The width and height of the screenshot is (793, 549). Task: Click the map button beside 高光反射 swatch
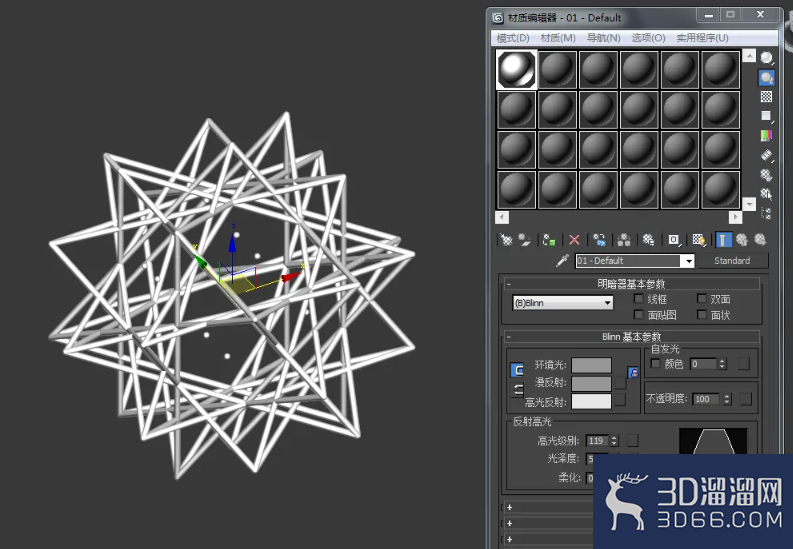click(x=621, y=400)
